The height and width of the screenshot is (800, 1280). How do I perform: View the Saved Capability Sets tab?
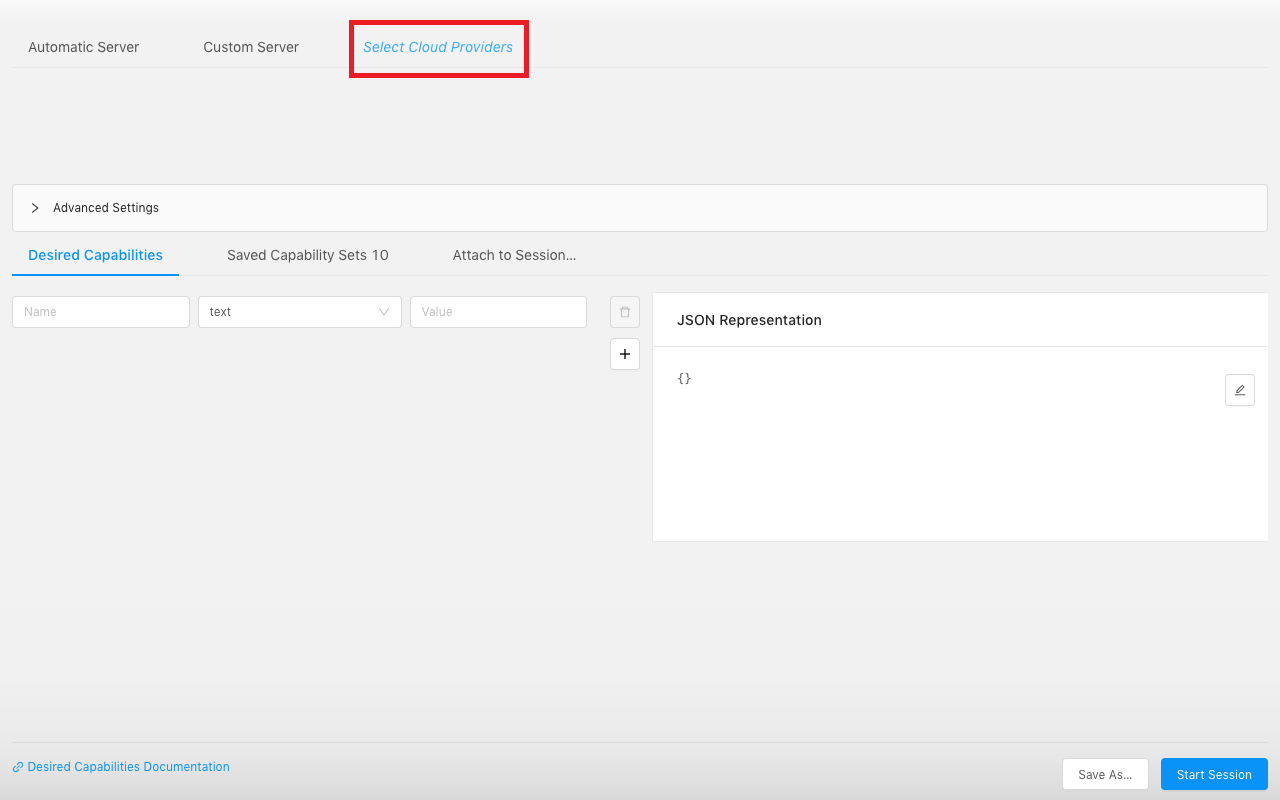tap(307, 255)
